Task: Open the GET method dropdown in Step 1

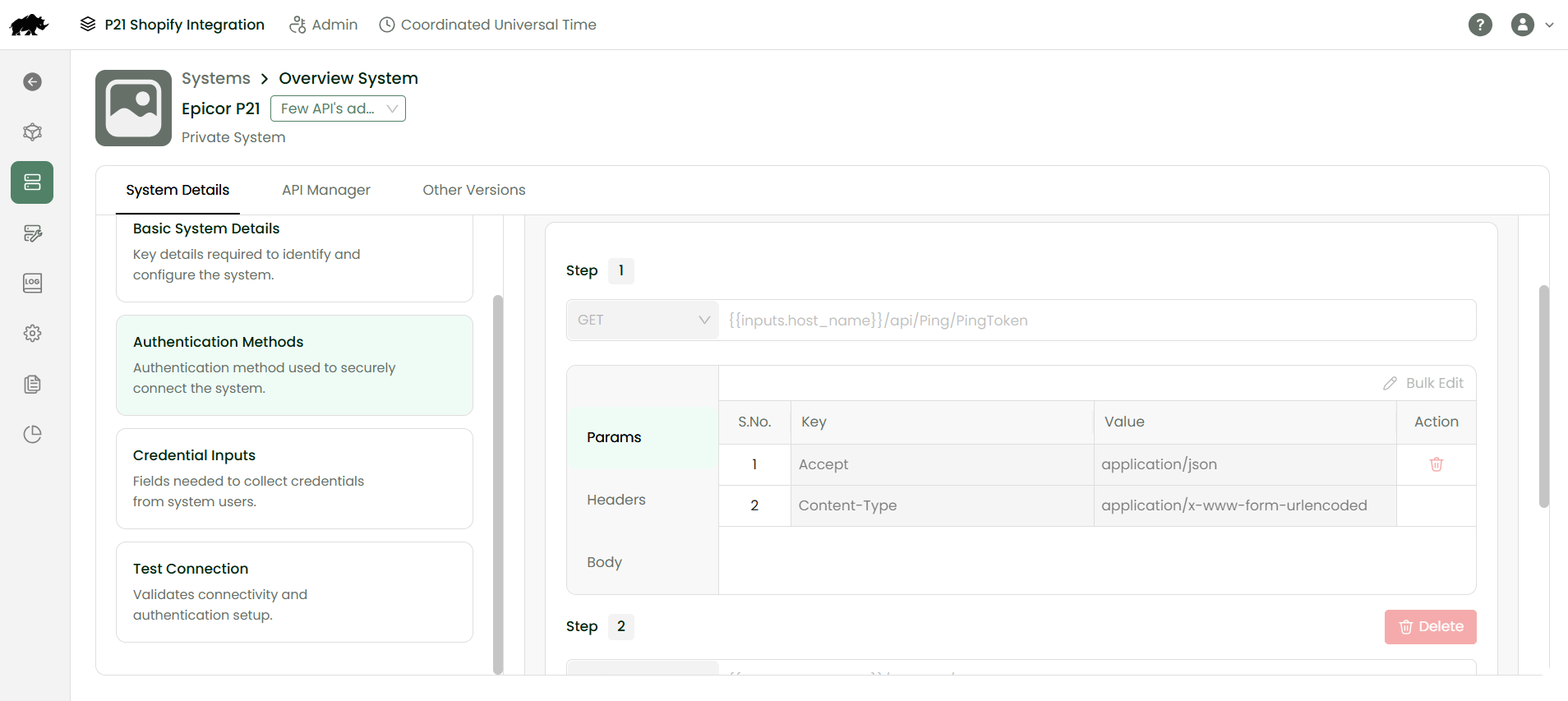Action: [643, 320]
